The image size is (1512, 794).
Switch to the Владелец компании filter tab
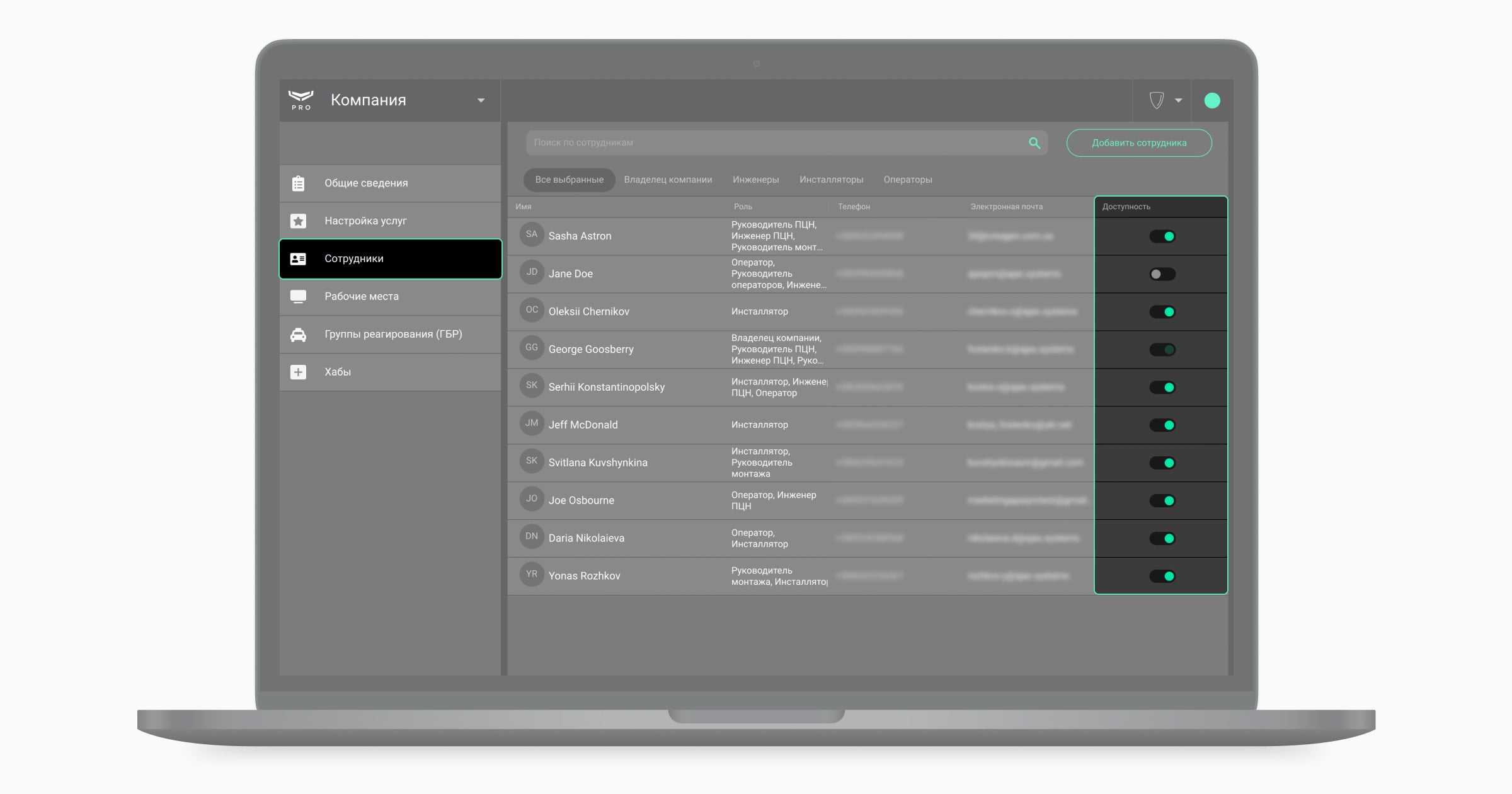tap(668, 180)
